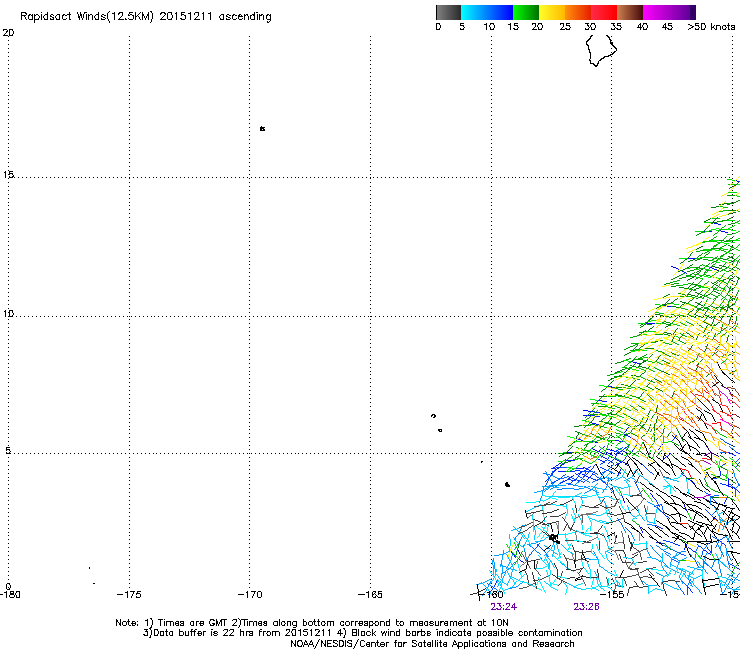The width and height of the screenshot is (740, 650).
Task: Click the purple '23:26' time stamp
Action: [587, 607]
